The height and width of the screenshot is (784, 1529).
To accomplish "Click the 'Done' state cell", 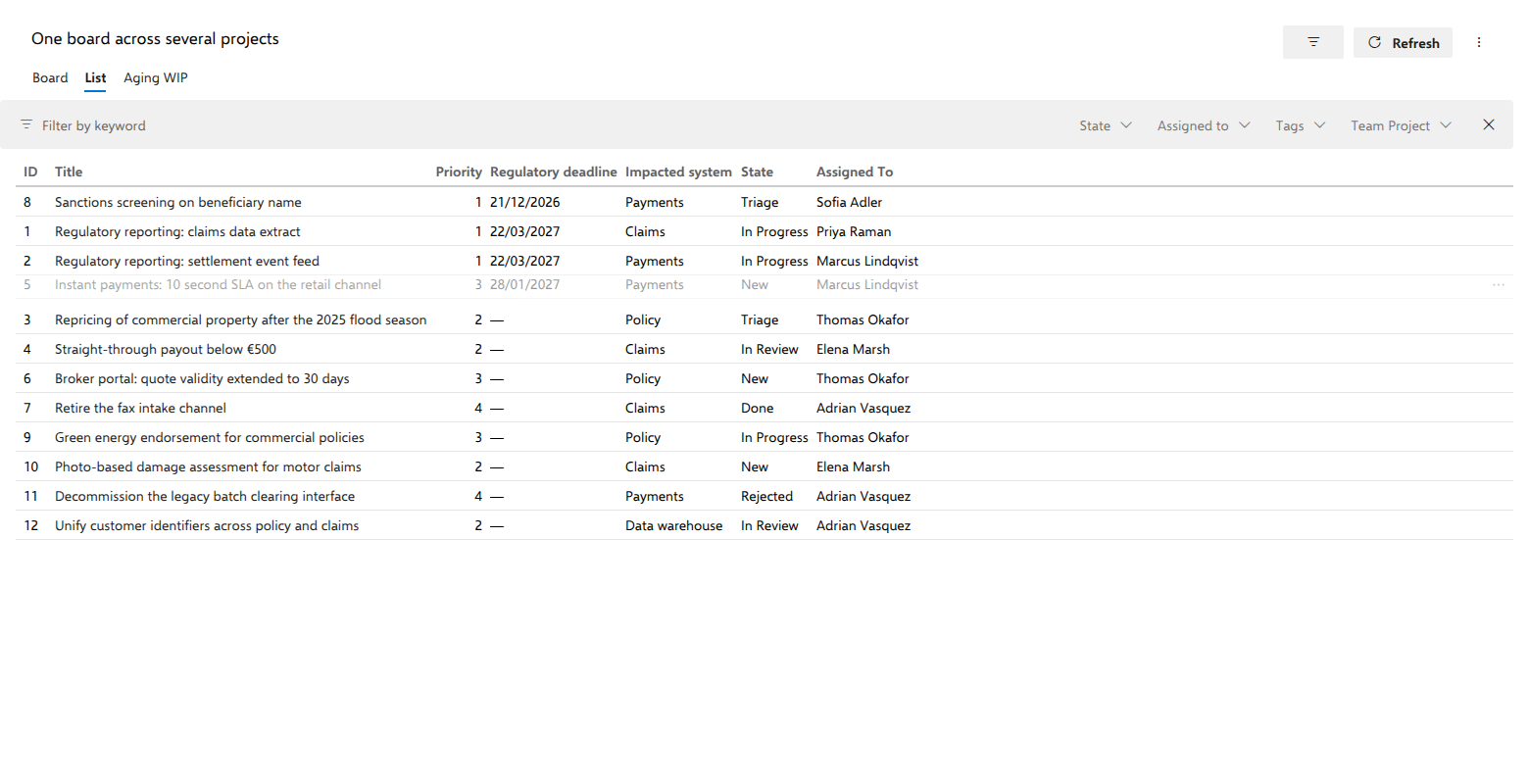I will click(x=757, y=408).
